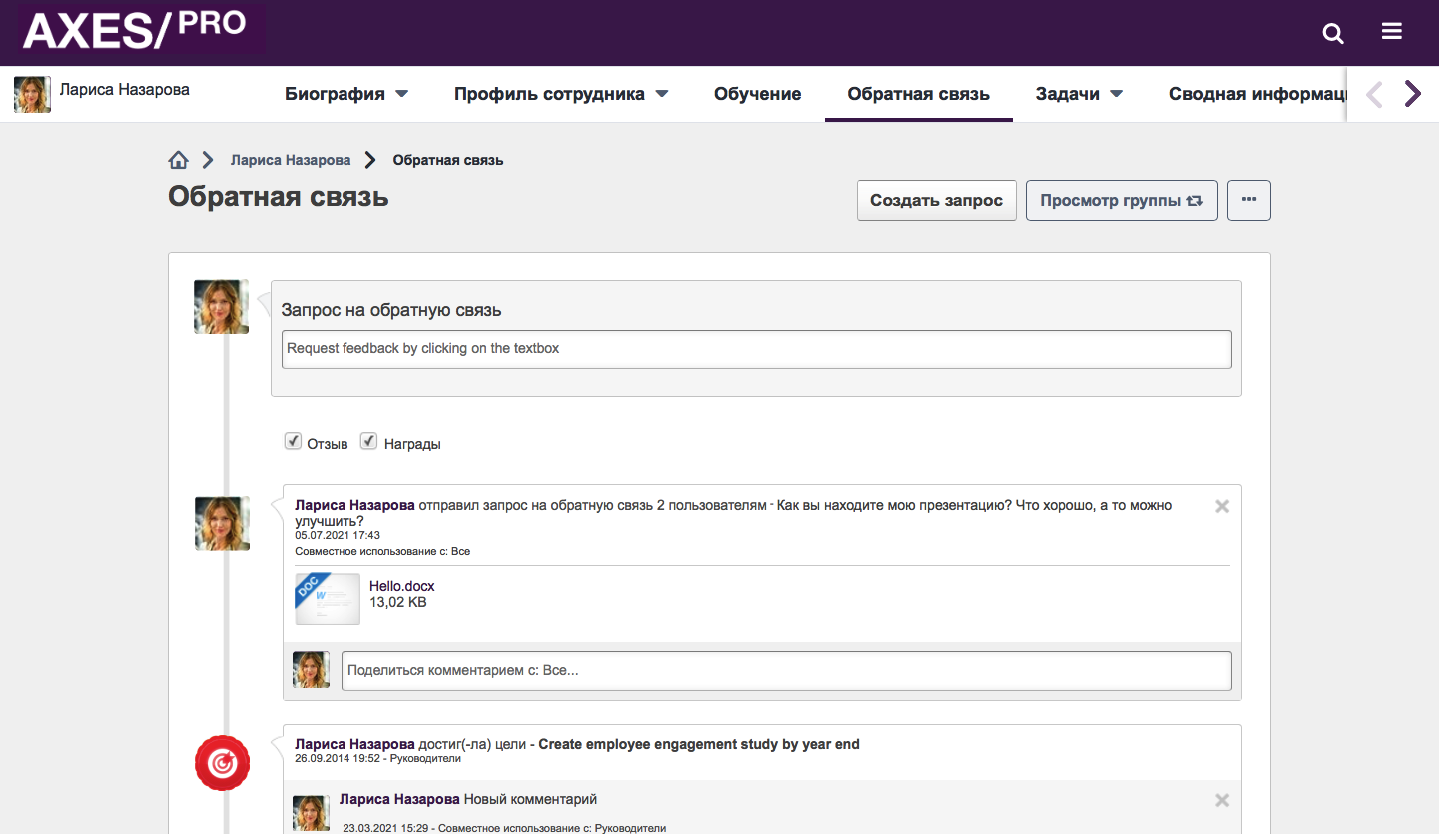Click author name in Новый комментарий
The image size is (1439, 834).
click(x=400, y=799)
